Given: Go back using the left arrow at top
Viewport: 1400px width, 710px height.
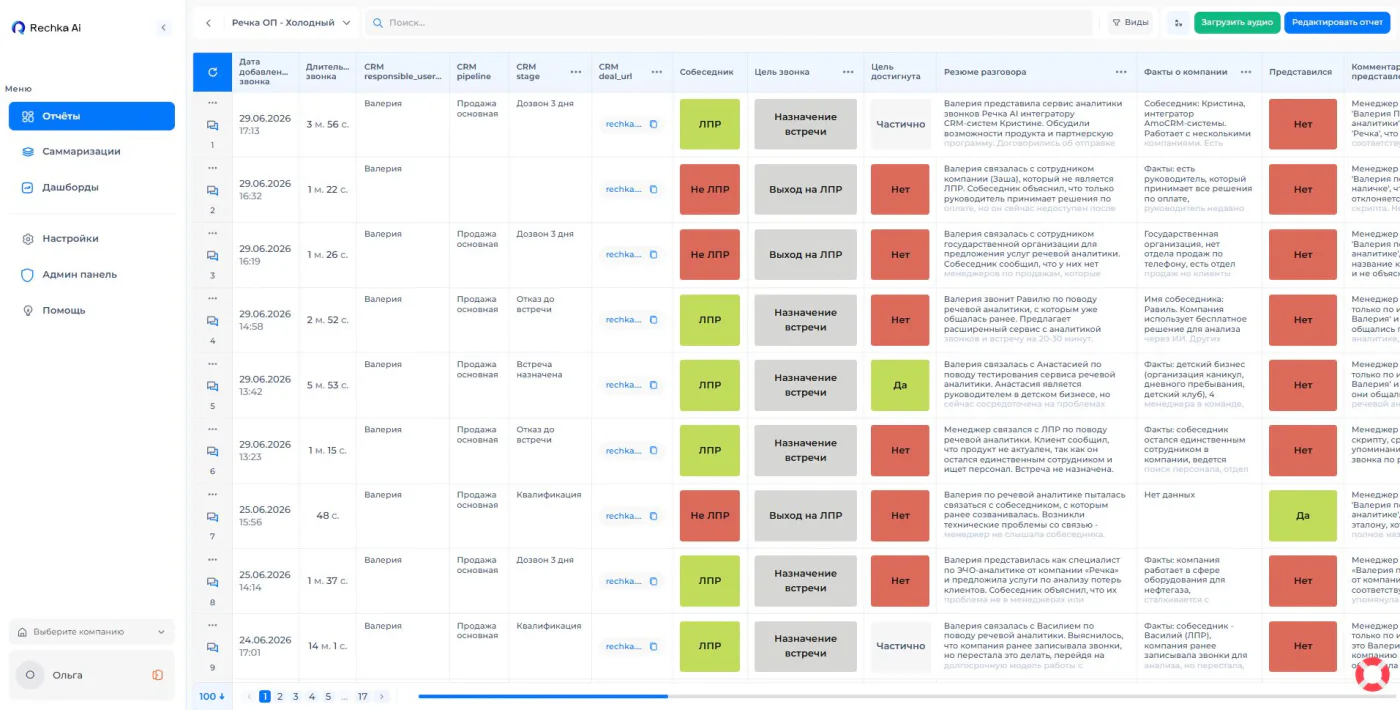Looking at the screenshot, I should [x=208, y=22].
